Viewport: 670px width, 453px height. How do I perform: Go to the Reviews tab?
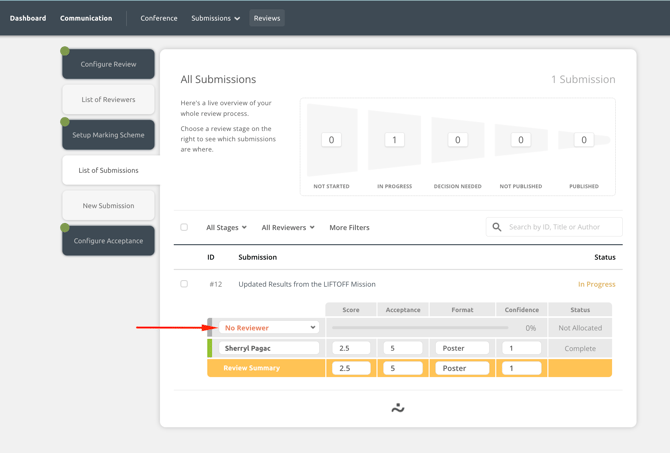coord(267,18)
